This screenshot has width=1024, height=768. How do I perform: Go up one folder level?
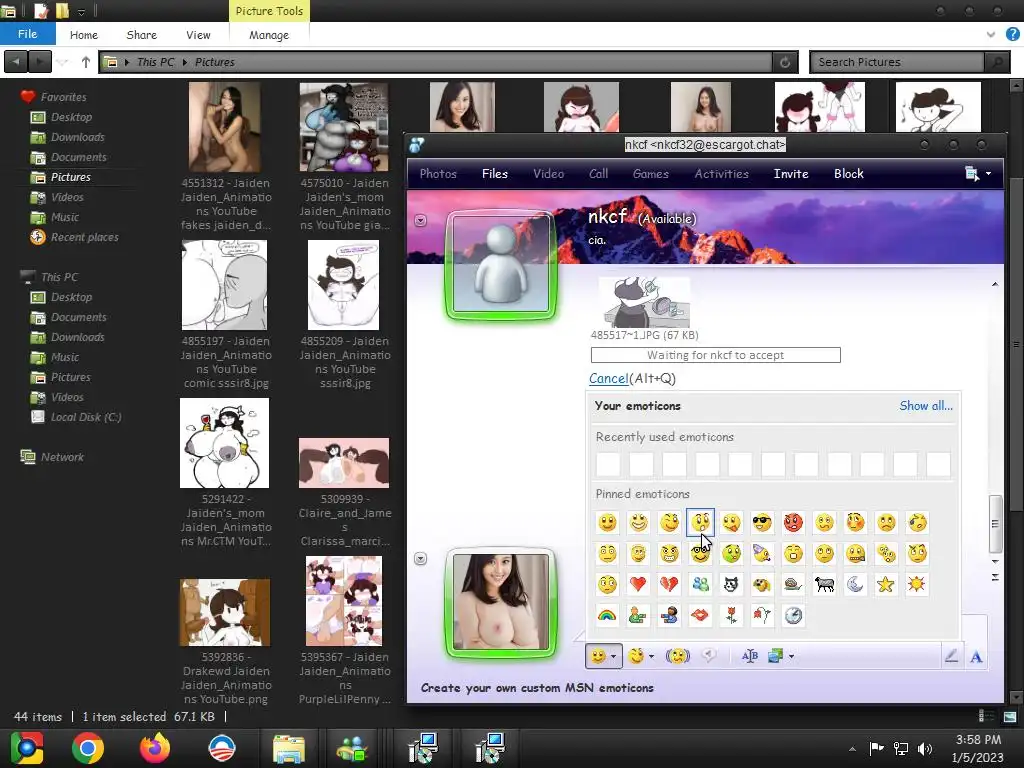point(86,62)
